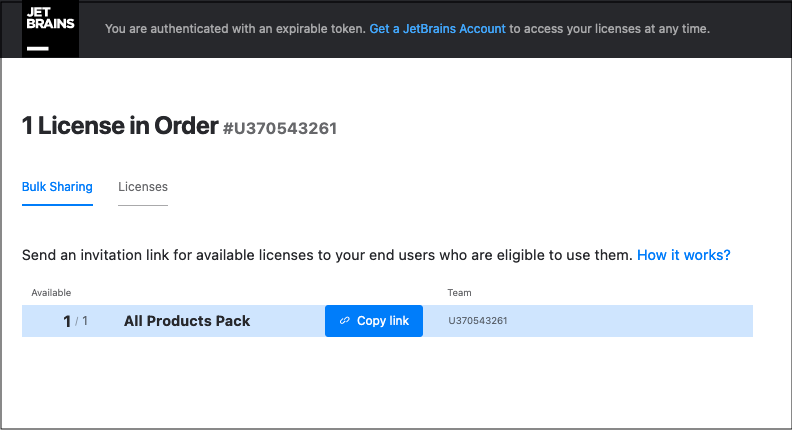
Task: Click the Available column header
Action: click(51, 293)
